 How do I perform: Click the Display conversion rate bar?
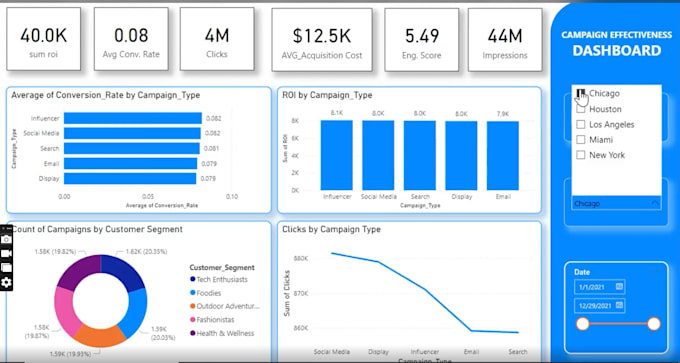pos(130,178)
